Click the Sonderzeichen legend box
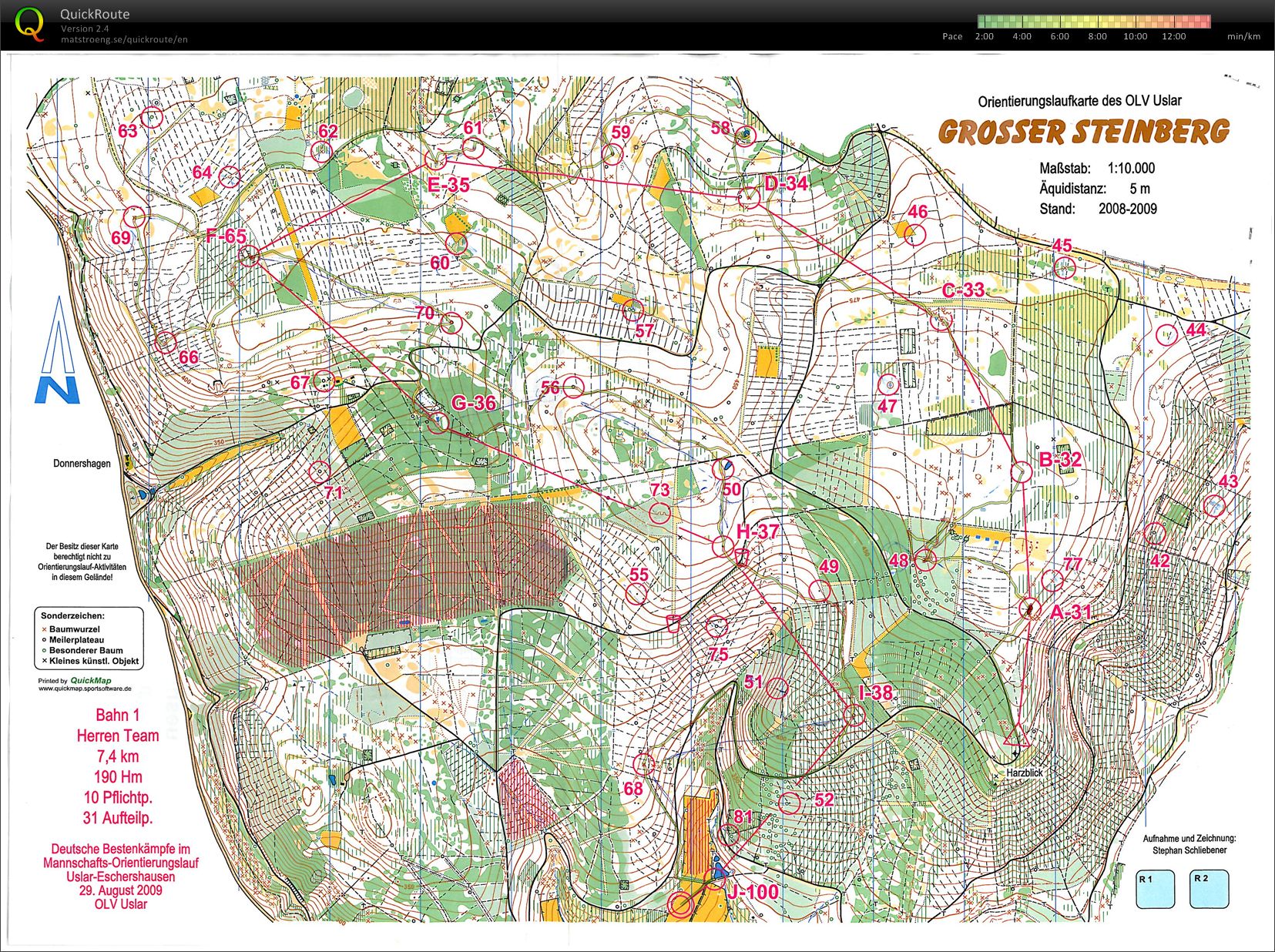 coord(89,639)
